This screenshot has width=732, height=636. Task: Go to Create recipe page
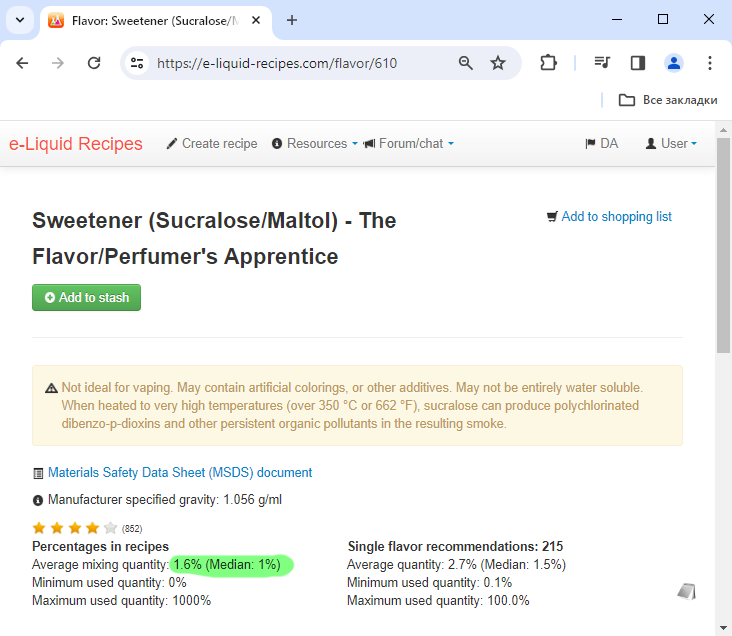(212, 143)
